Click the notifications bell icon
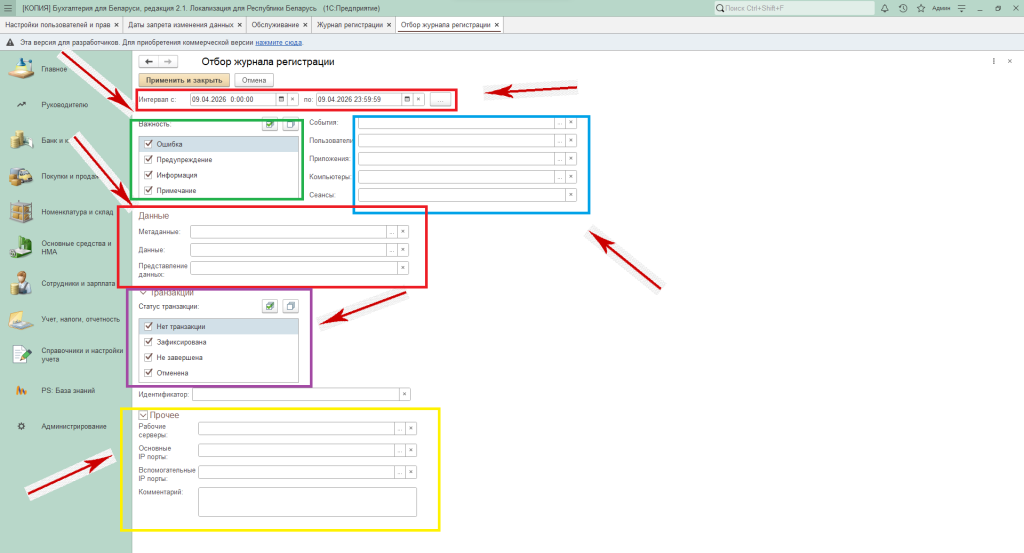Viewport: 1024px width, 553px height. click(885, 8)
